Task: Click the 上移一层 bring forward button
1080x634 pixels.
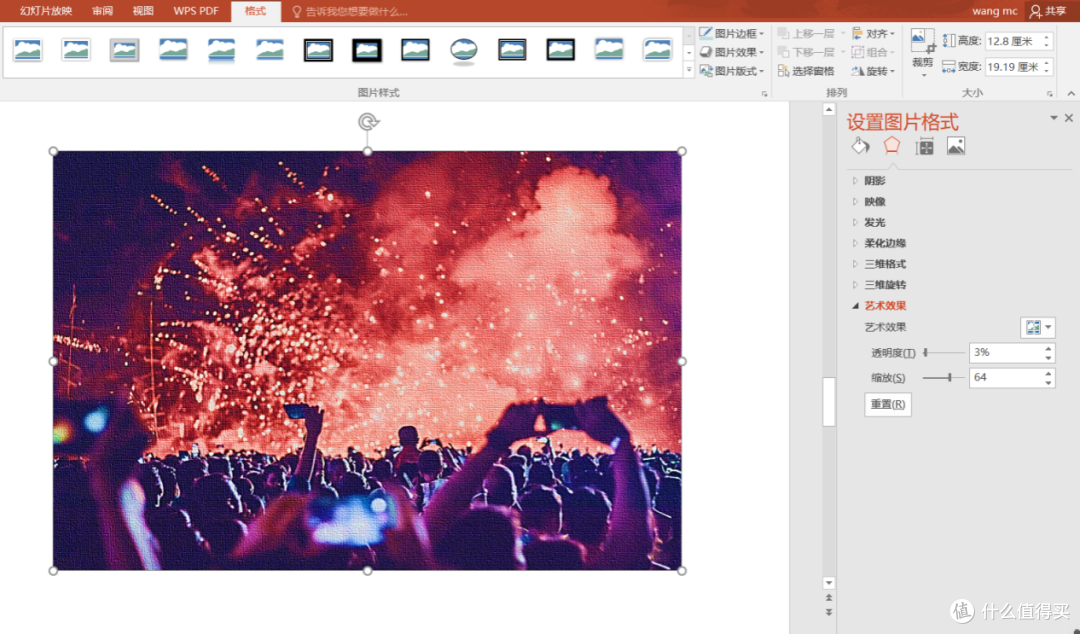Action: [806, 33]
